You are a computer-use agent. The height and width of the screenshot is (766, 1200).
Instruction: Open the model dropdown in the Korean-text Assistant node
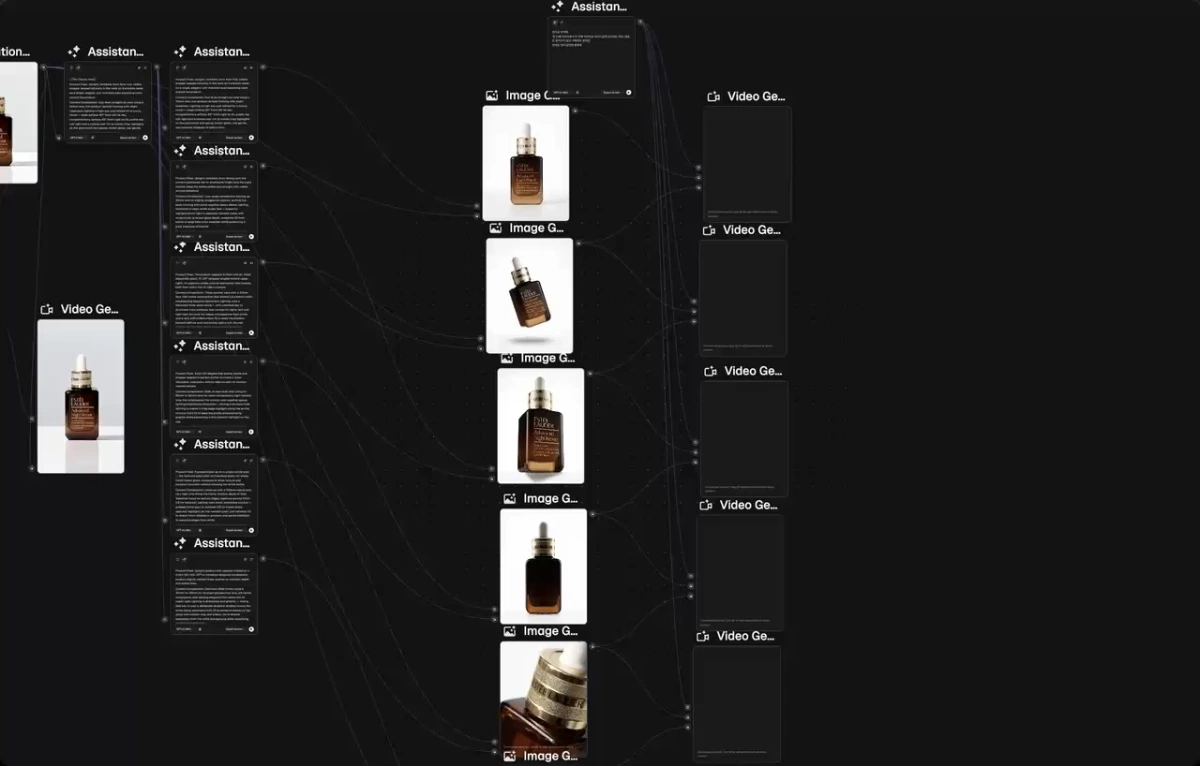tap(561, 92)
